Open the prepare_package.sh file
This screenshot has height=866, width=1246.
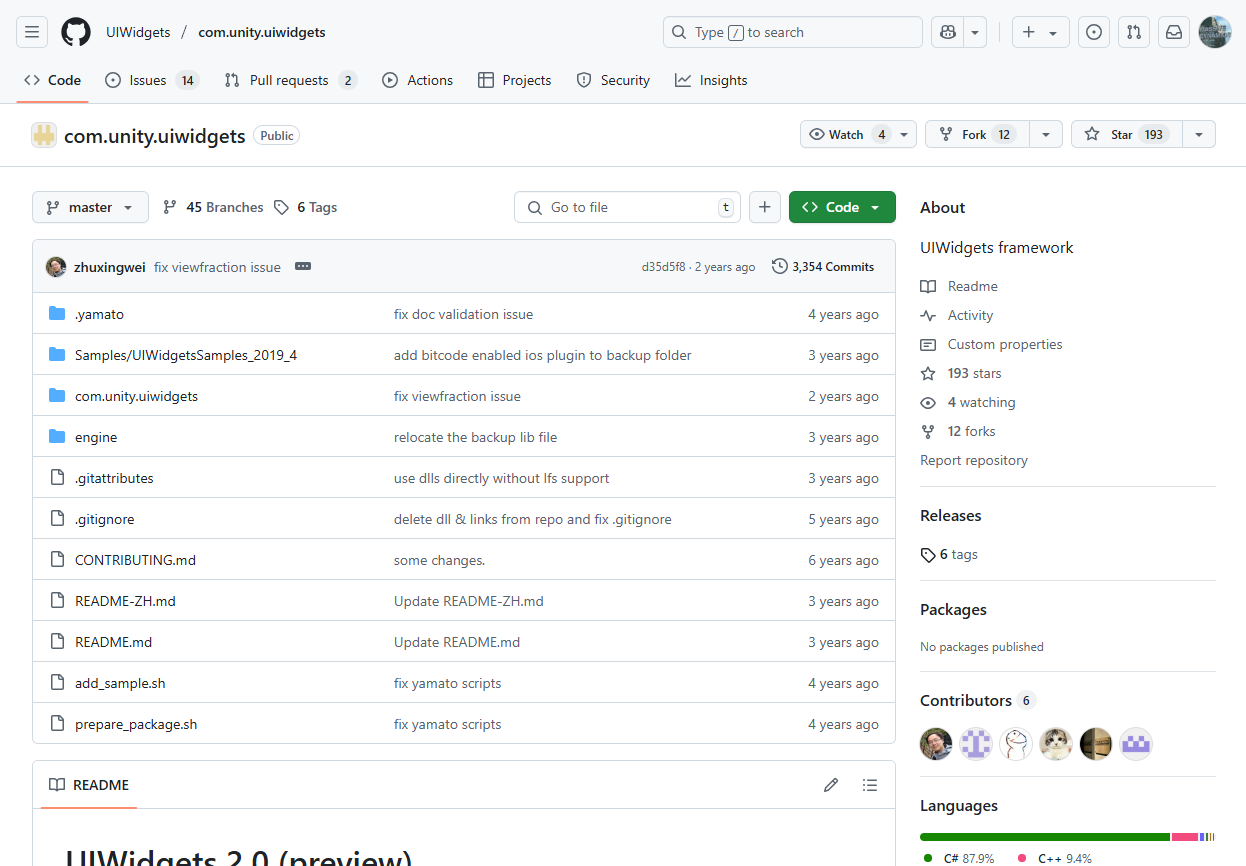click(136, 724)
